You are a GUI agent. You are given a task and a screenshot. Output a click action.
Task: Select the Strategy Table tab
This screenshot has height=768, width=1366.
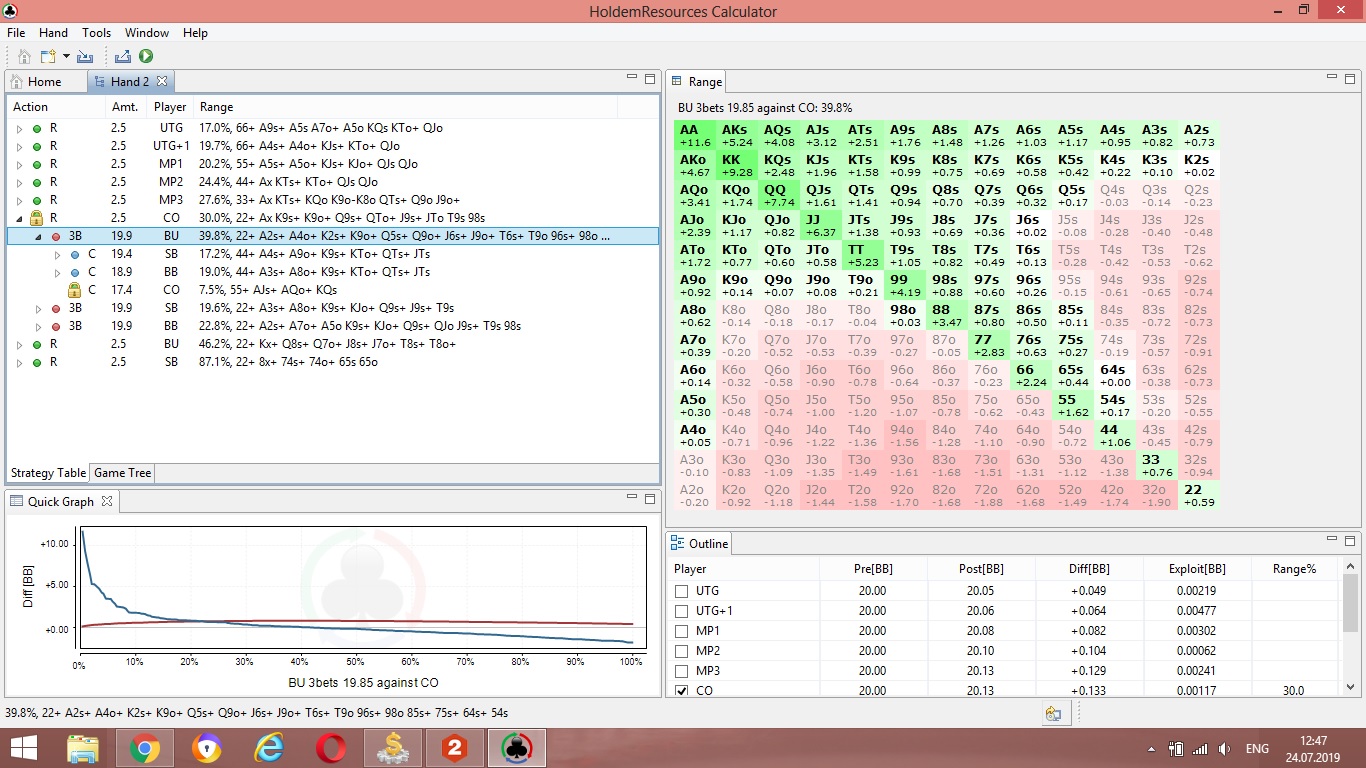(48, 473)
